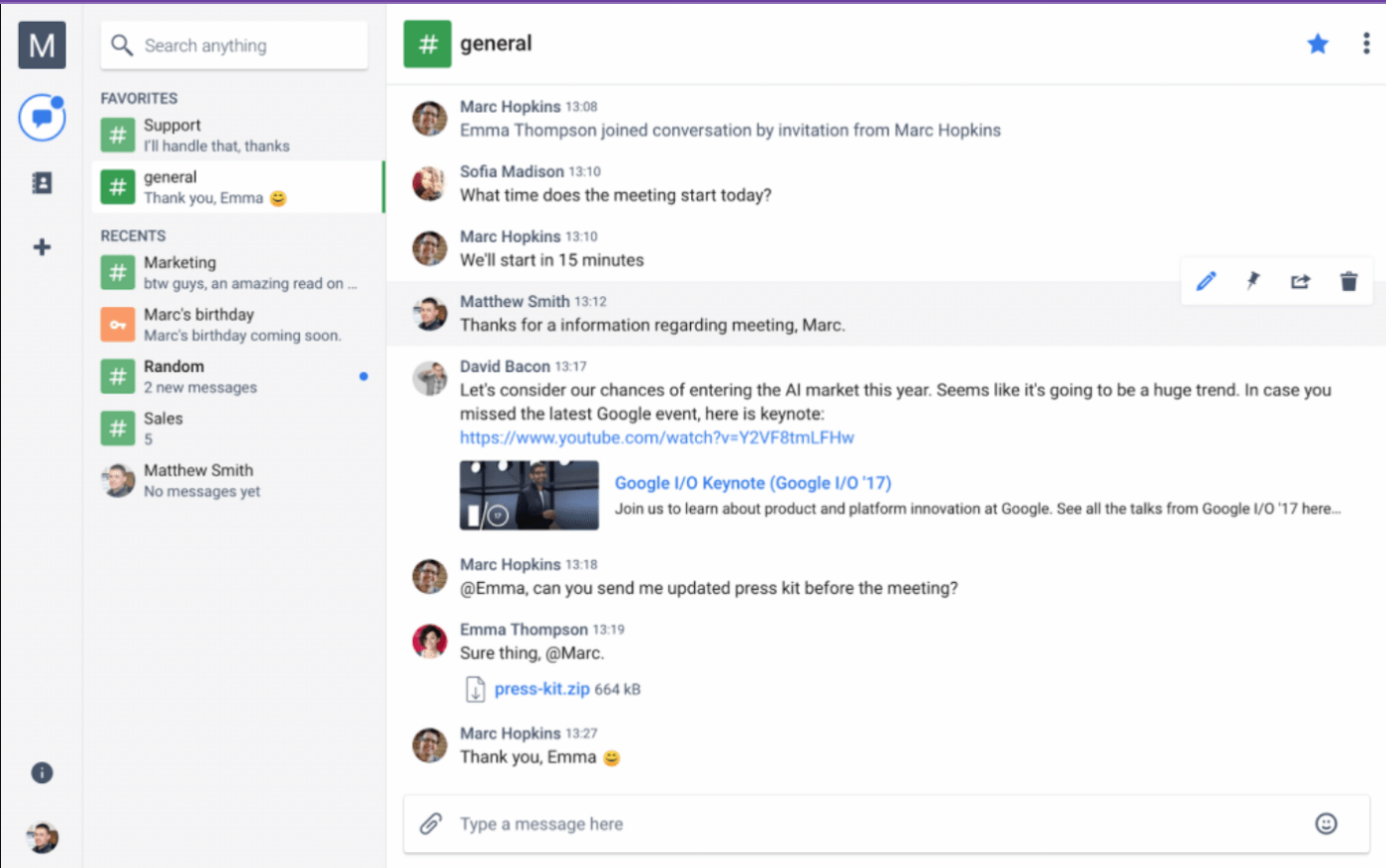1386x868 pixels.
Task: Click the 'Emma Thompson joined conversation' notice
Action: (x=730, y=130)
